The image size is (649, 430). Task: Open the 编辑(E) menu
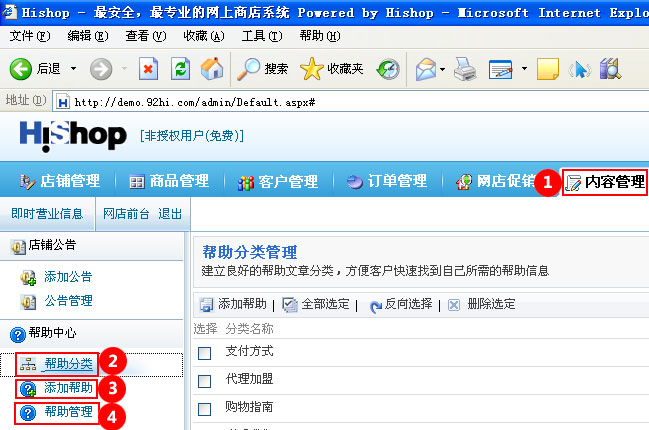[88, 36]
